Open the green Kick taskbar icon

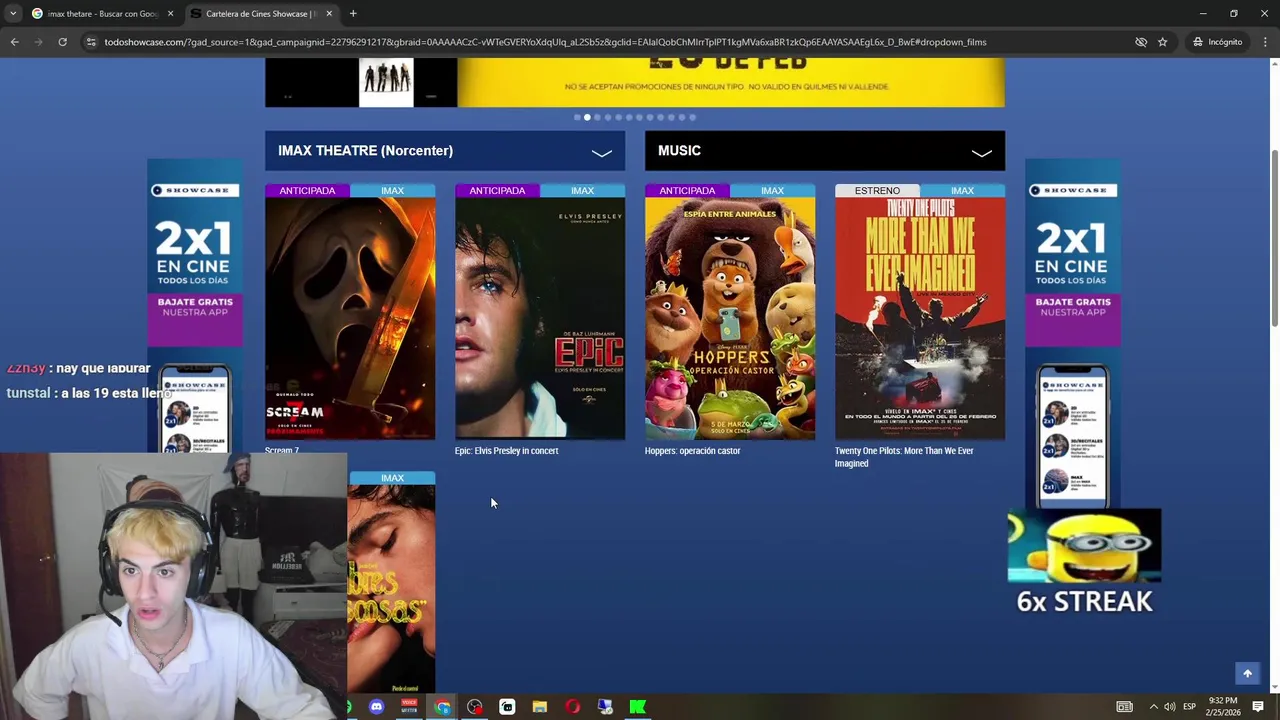(x=637, y=707)
